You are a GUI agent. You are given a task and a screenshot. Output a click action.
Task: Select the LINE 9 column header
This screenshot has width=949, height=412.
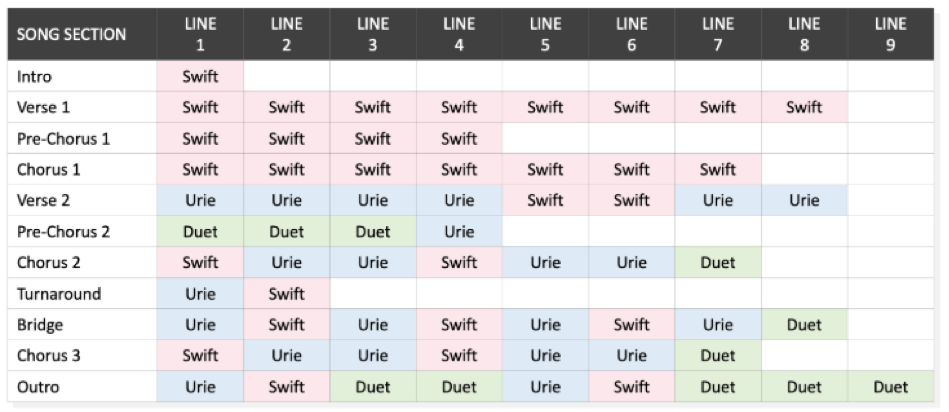coord(890,34)
